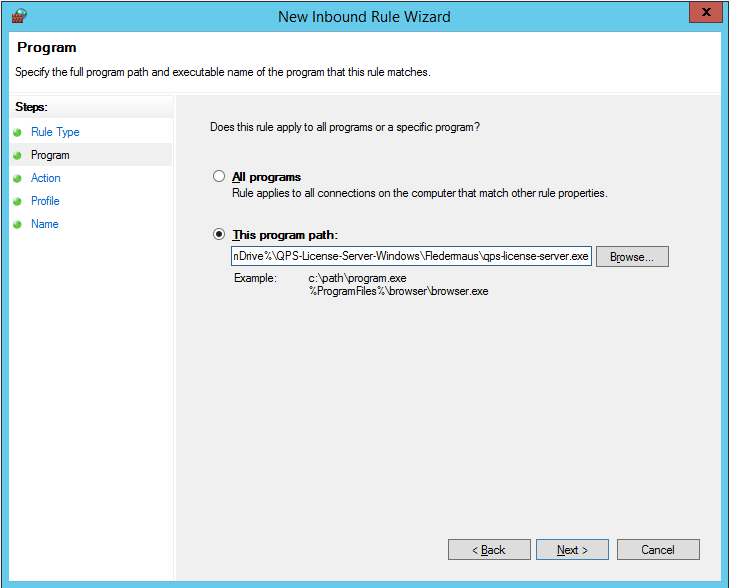Click the New Inbound Rule Wizard title text
Screen dimensions: 729x588
point(364,16)
